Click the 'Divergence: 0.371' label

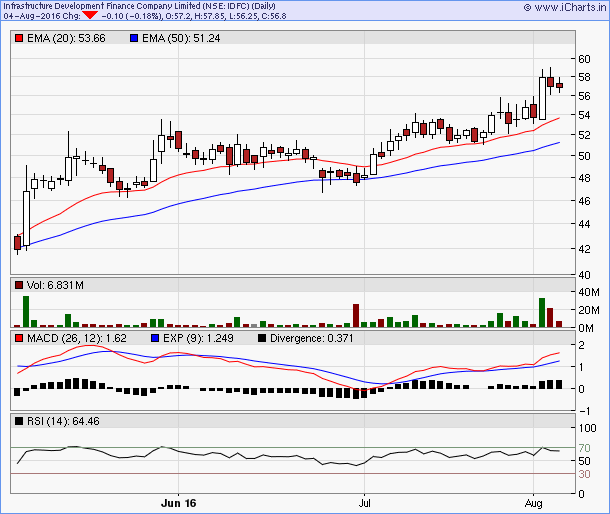(x=312, y=338)
